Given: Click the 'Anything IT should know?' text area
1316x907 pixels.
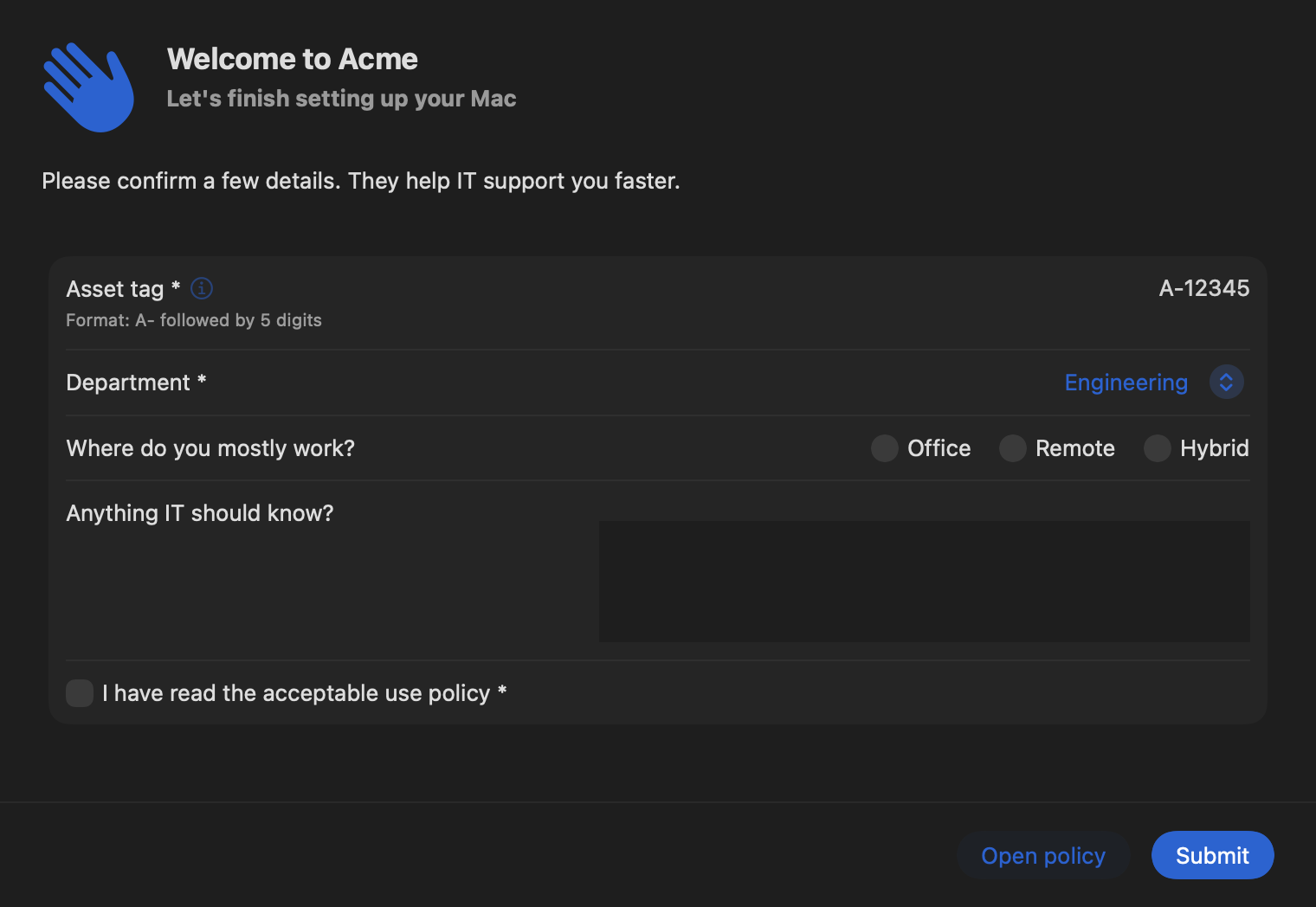Looking at the screenshot, I should click(924, 582).
